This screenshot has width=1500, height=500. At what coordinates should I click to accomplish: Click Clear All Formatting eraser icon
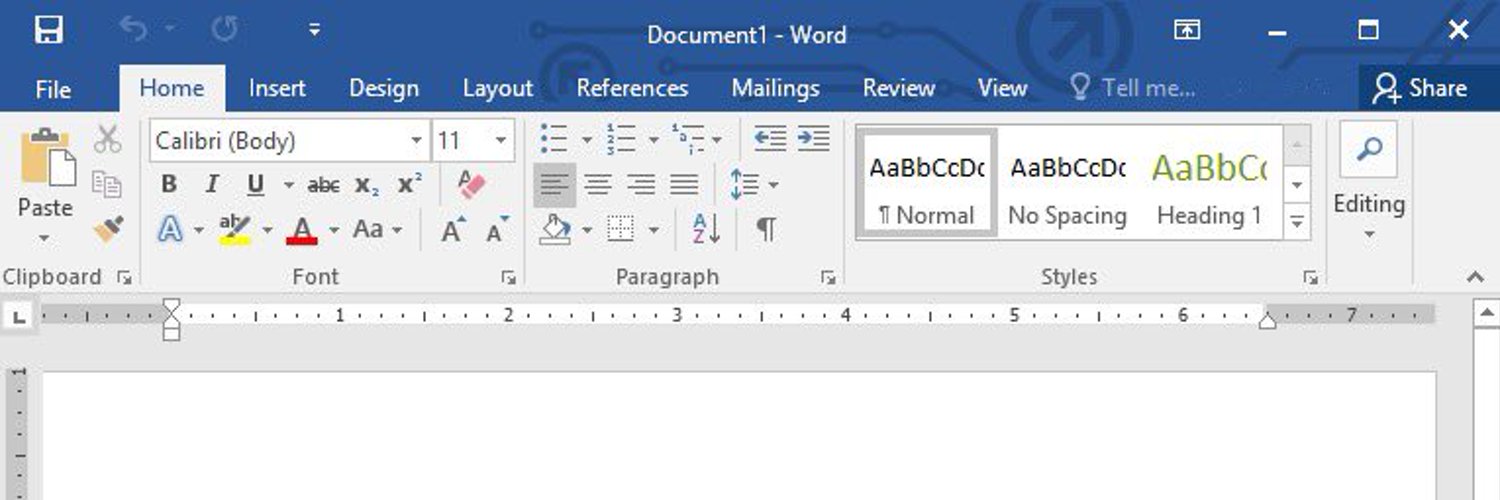[x=470, y=184]
